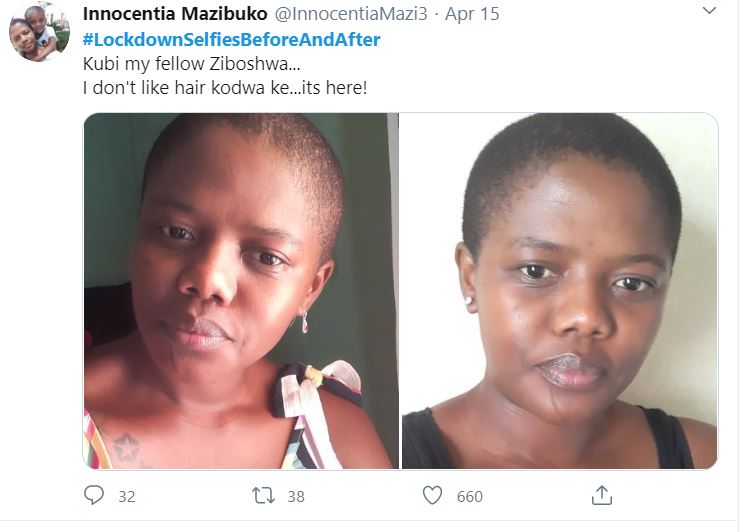This screenshot has width=749, height=532.
Task: Open the share tweet icon
Action: 601,495
